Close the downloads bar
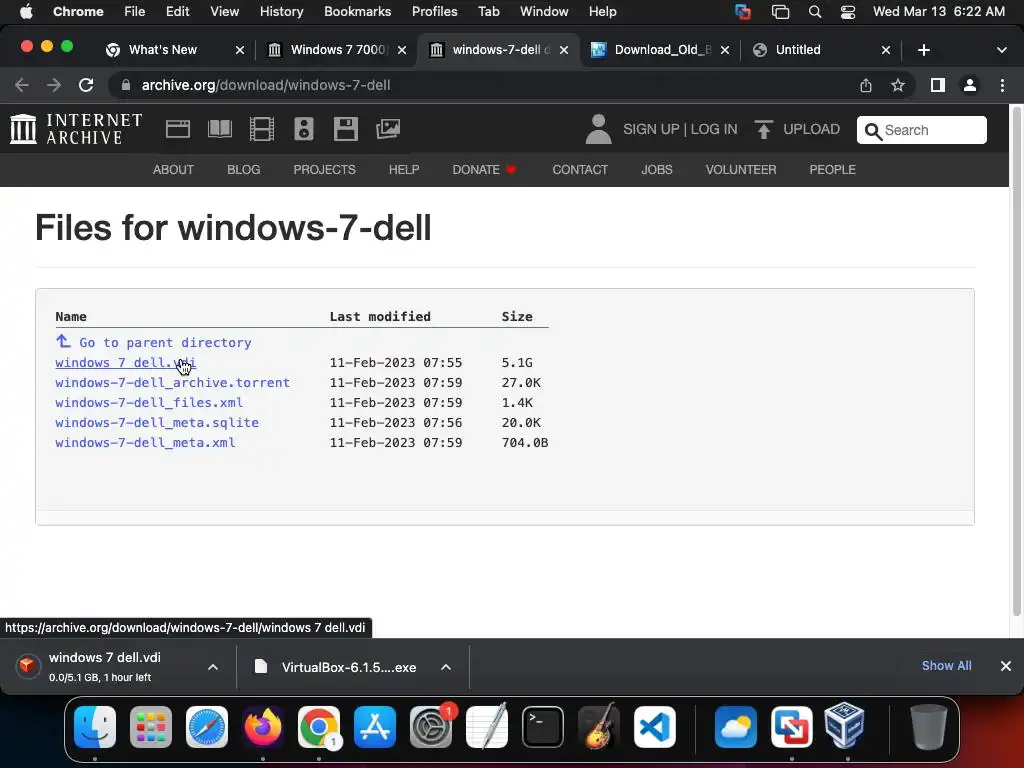 [x=1006, y=666]
